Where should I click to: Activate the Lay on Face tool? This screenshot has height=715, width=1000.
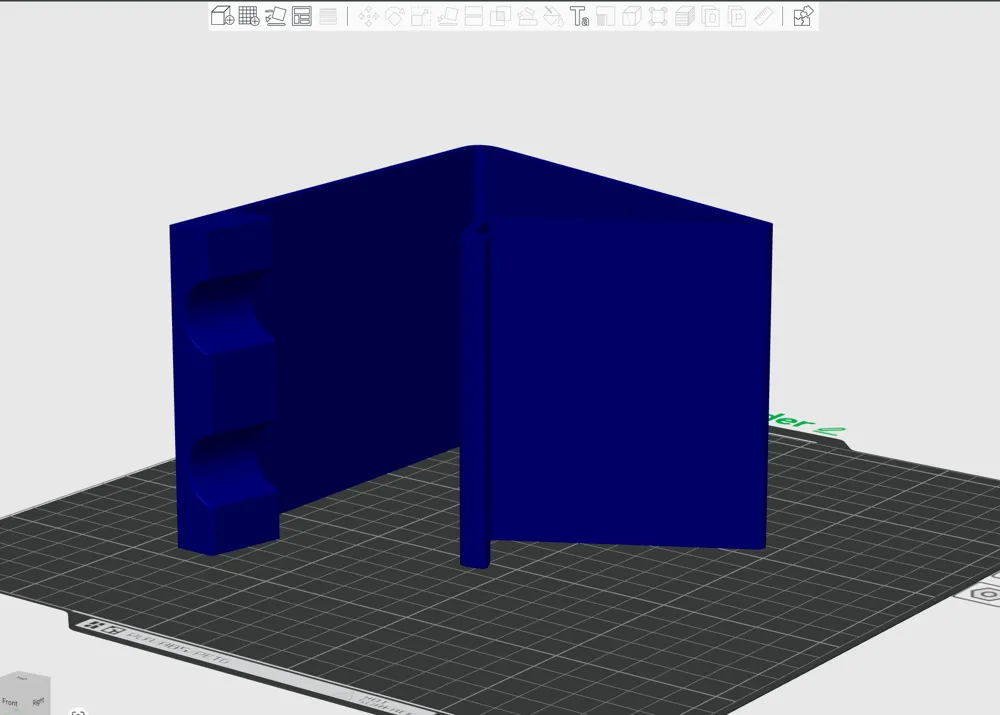(x=448, y=17)
